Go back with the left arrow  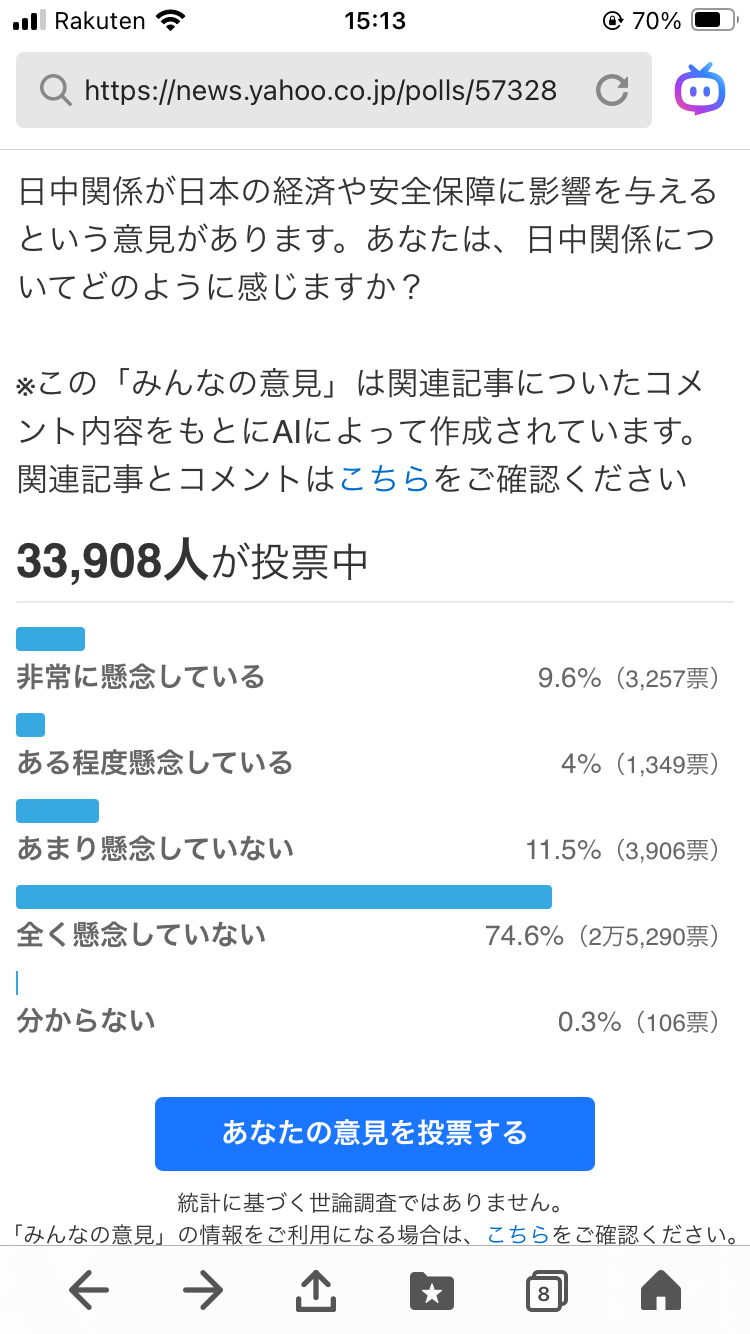[x=89, y=1291]
